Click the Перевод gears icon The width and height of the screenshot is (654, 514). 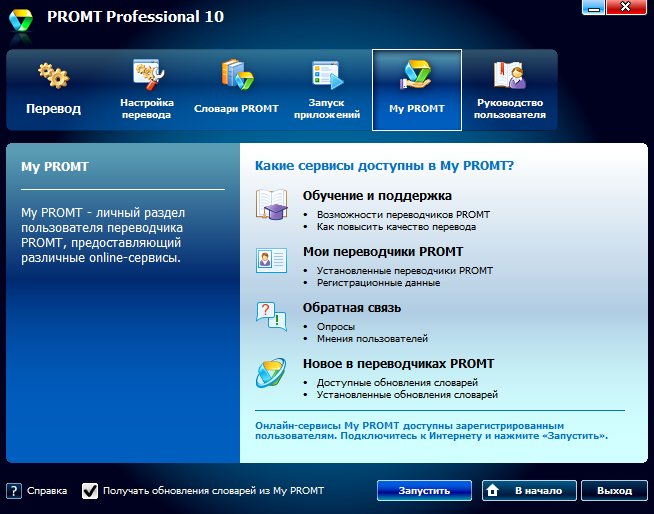point(54,76)
